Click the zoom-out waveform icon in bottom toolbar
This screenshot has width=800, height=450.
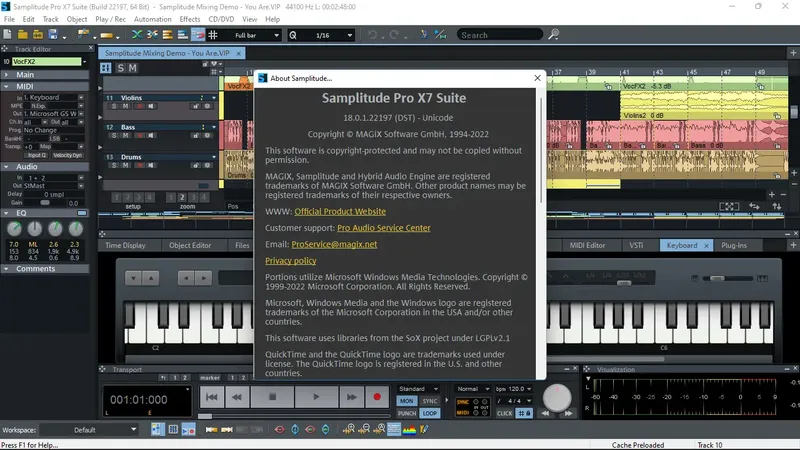click(364, 430)
